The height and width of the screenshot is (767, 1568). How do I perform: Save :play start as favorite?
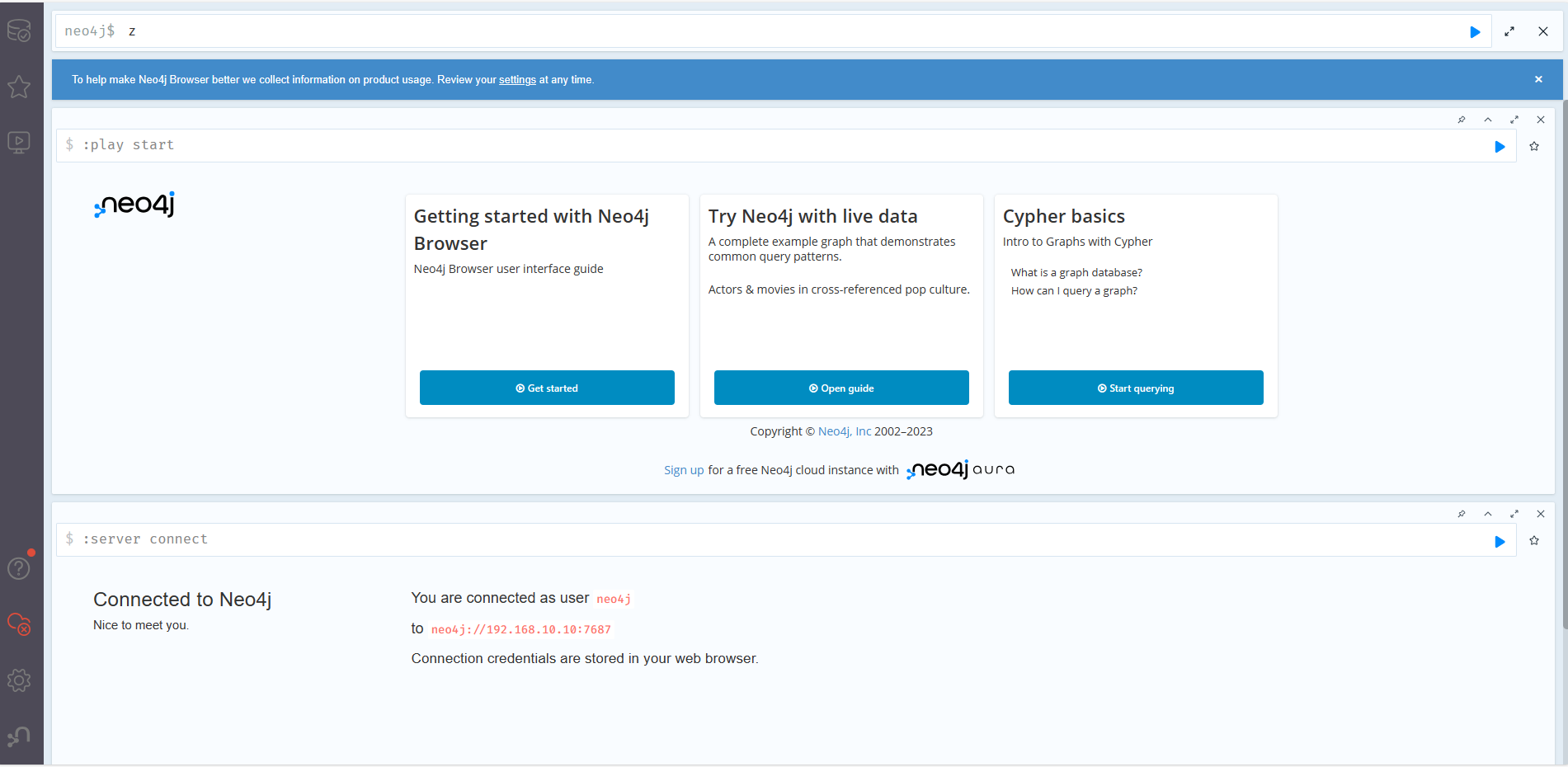1534,146
